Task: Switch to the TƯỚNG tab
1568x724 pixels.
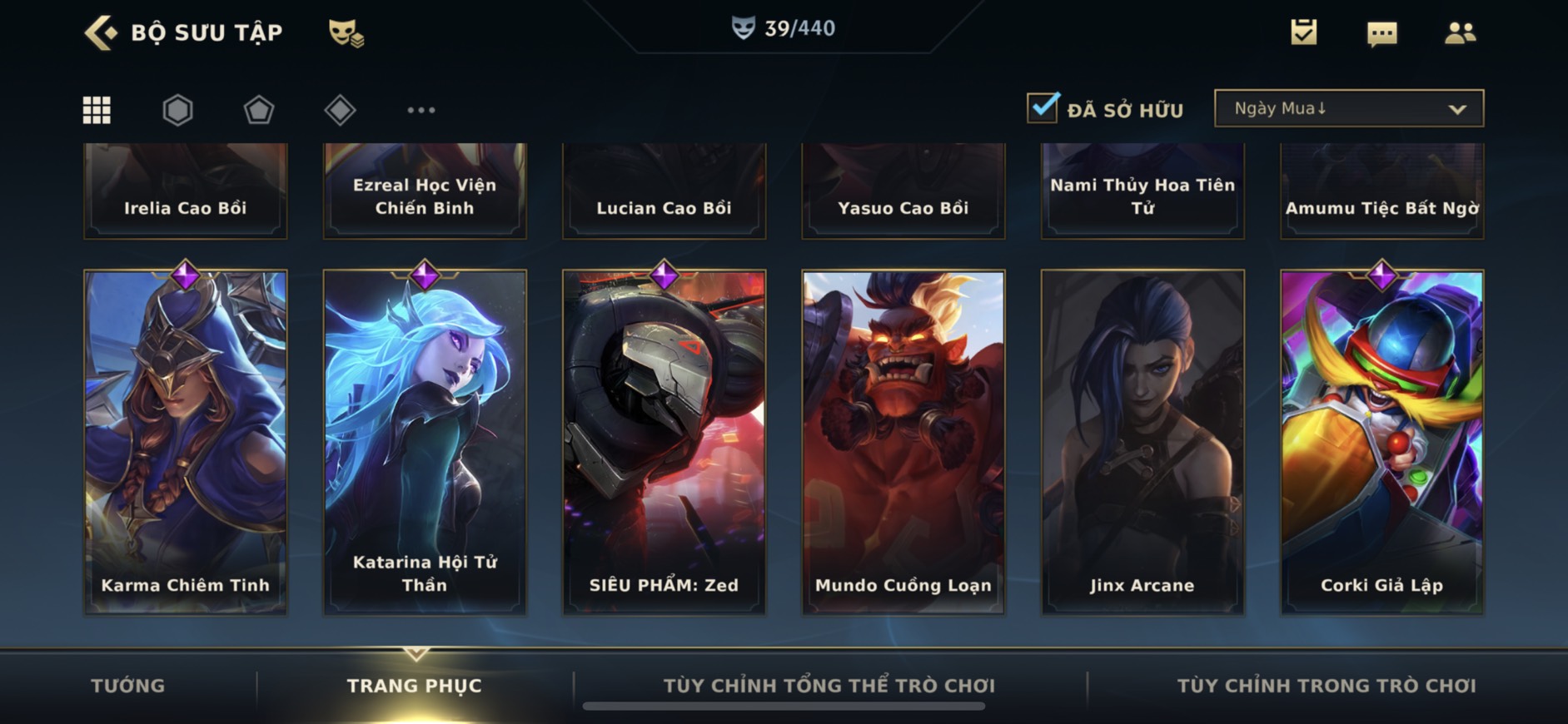Action: click(127, 686)
